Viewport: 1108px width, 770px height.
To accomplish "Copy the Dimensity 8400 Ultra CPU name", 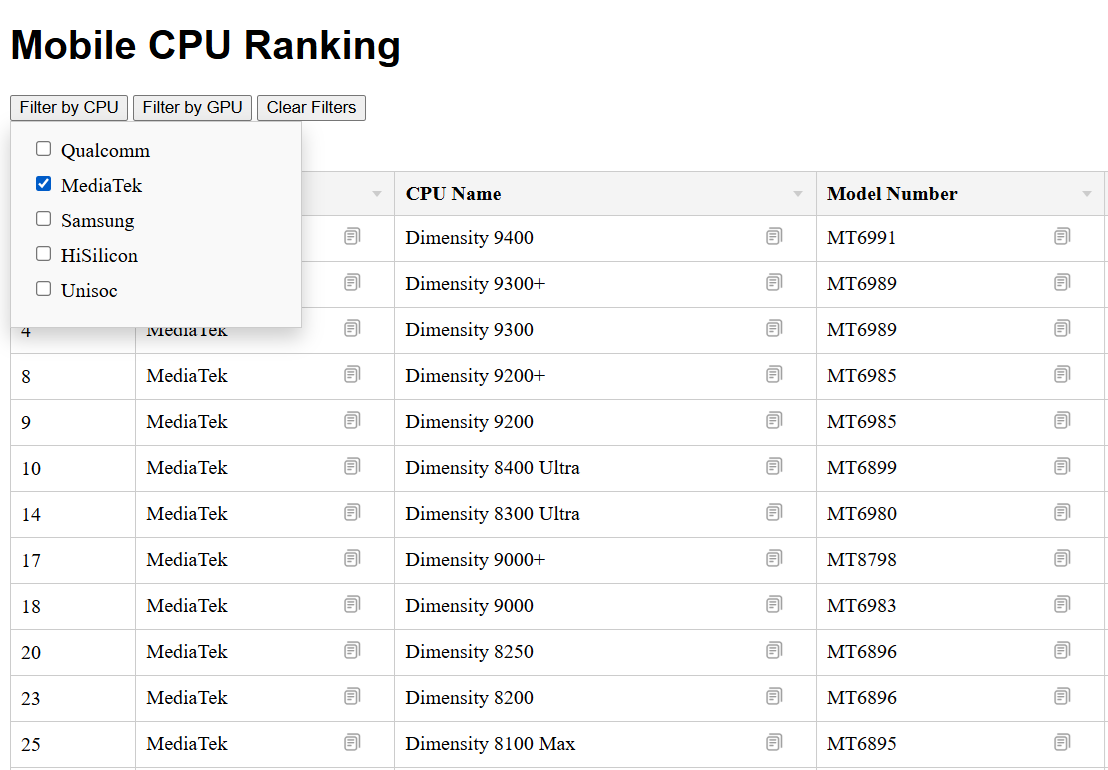I will pyautogui.click(x=774, y=467).
